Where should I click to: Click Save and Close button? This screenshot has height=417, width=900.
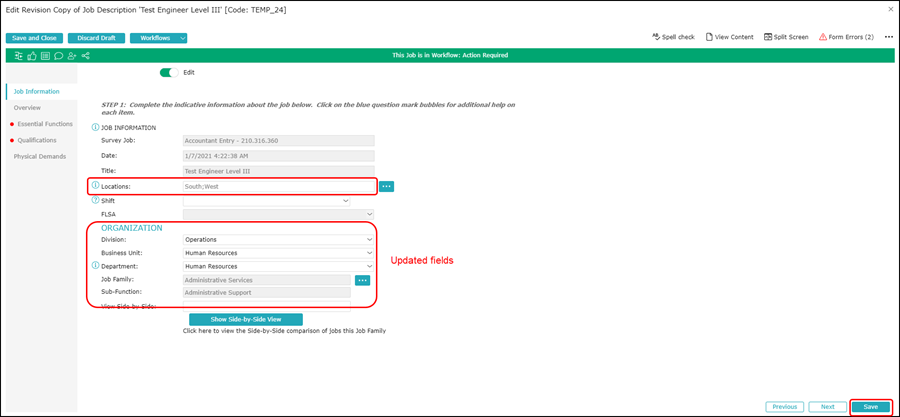[x=35, y=38]
